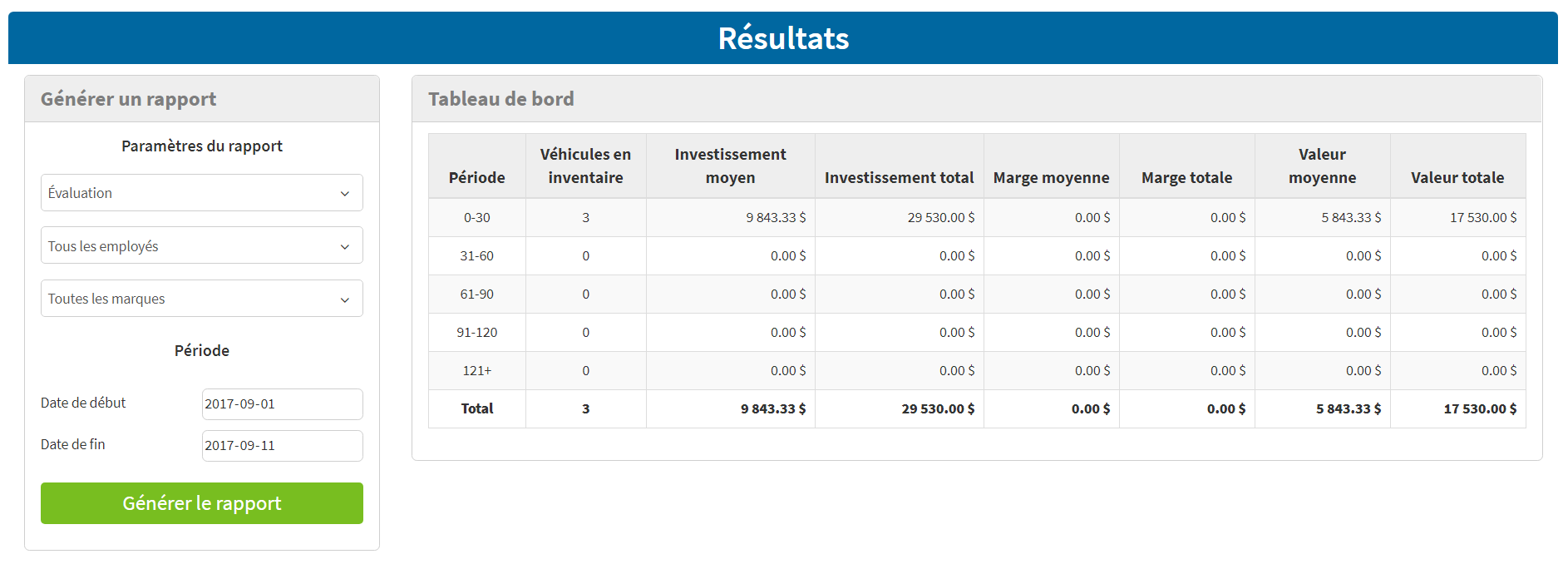Open the Évaluation report type dropdown
Image resolution: width=1568 pixels, height=569 pixels.
click(201, 193)
